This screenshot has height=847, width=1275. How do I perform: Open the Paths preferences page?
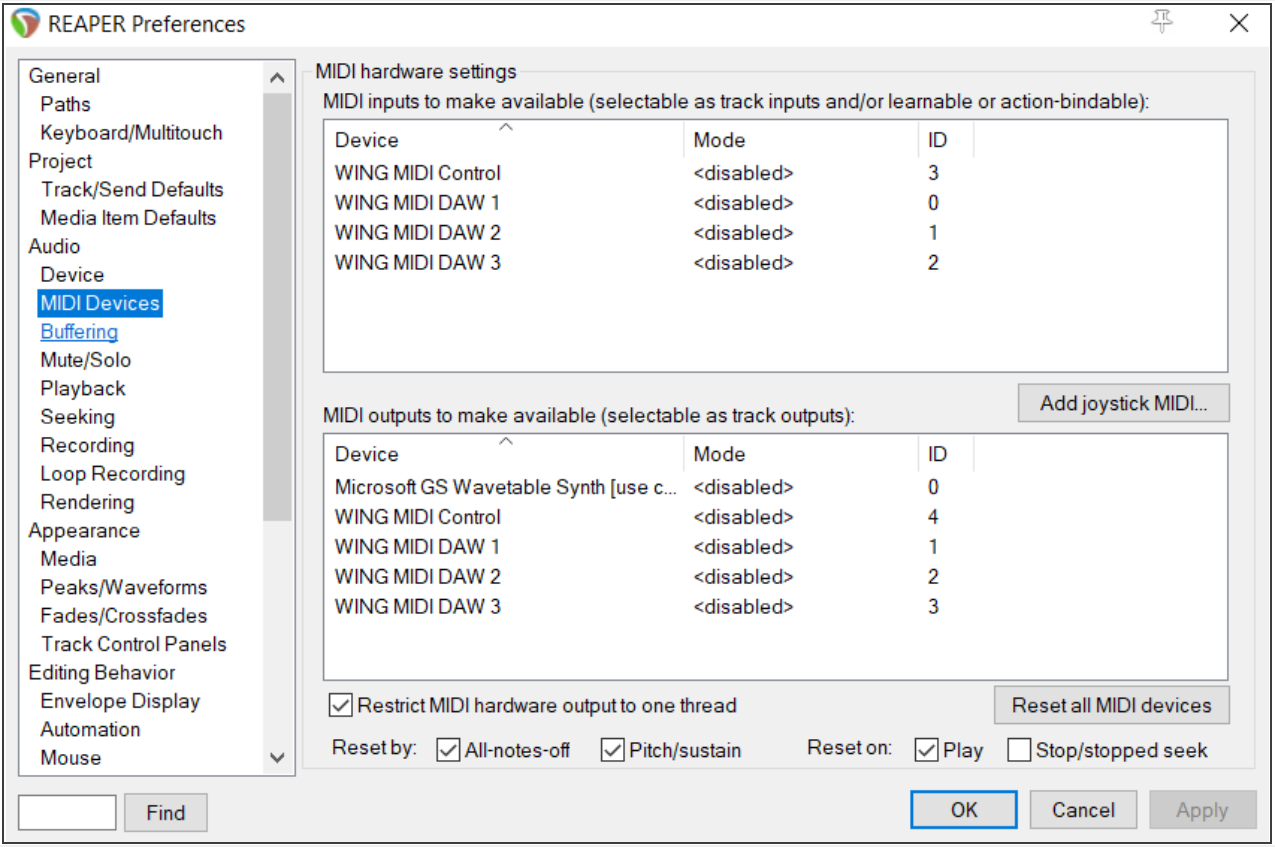point(65,104)
